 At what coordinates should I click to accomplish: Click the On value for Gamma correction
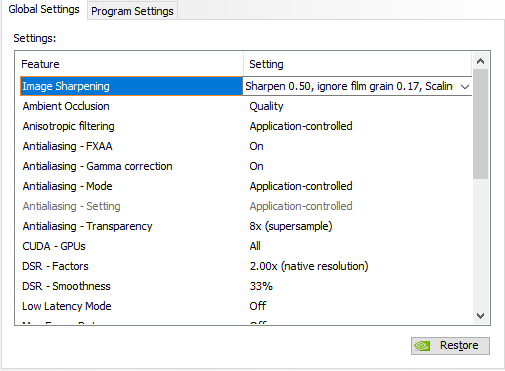coord(256,166)
